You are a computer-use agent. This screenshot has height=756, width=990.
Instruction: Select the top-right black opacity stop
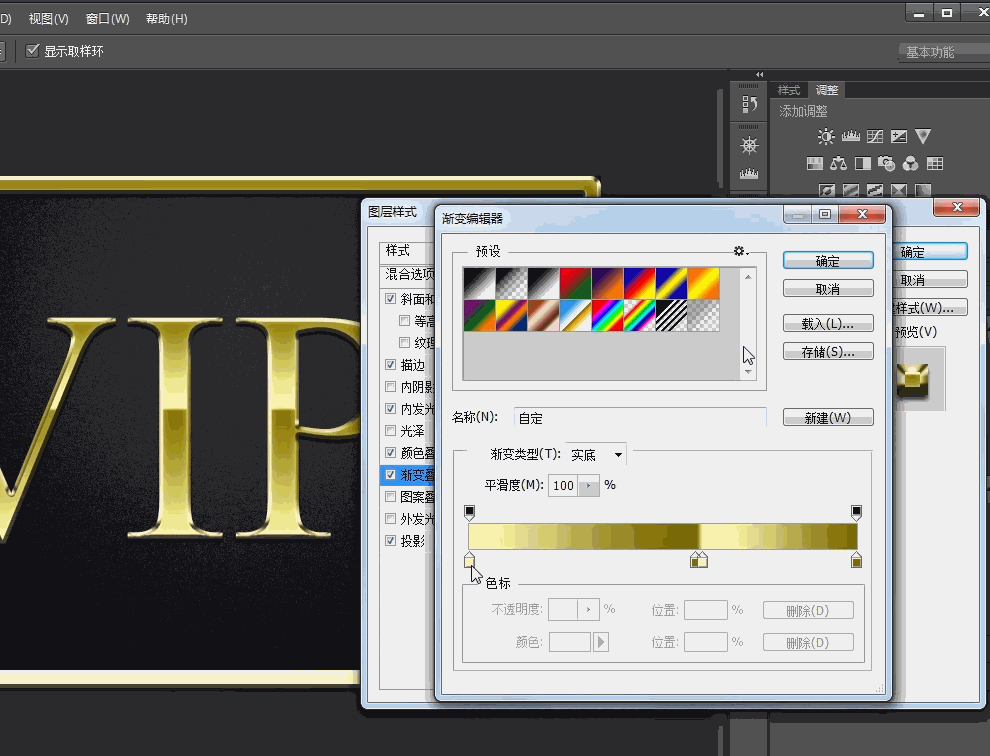856,512
